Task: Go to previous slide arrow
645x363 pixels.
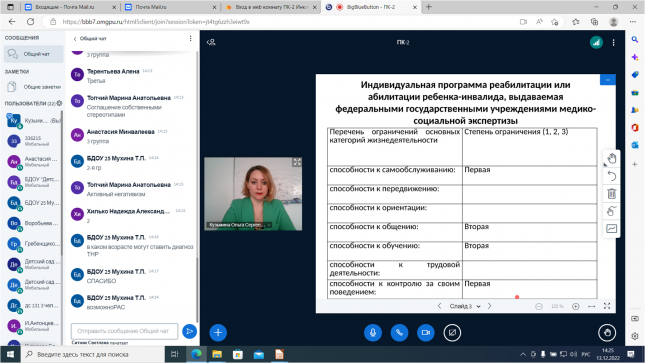Action: pos(439,306)
